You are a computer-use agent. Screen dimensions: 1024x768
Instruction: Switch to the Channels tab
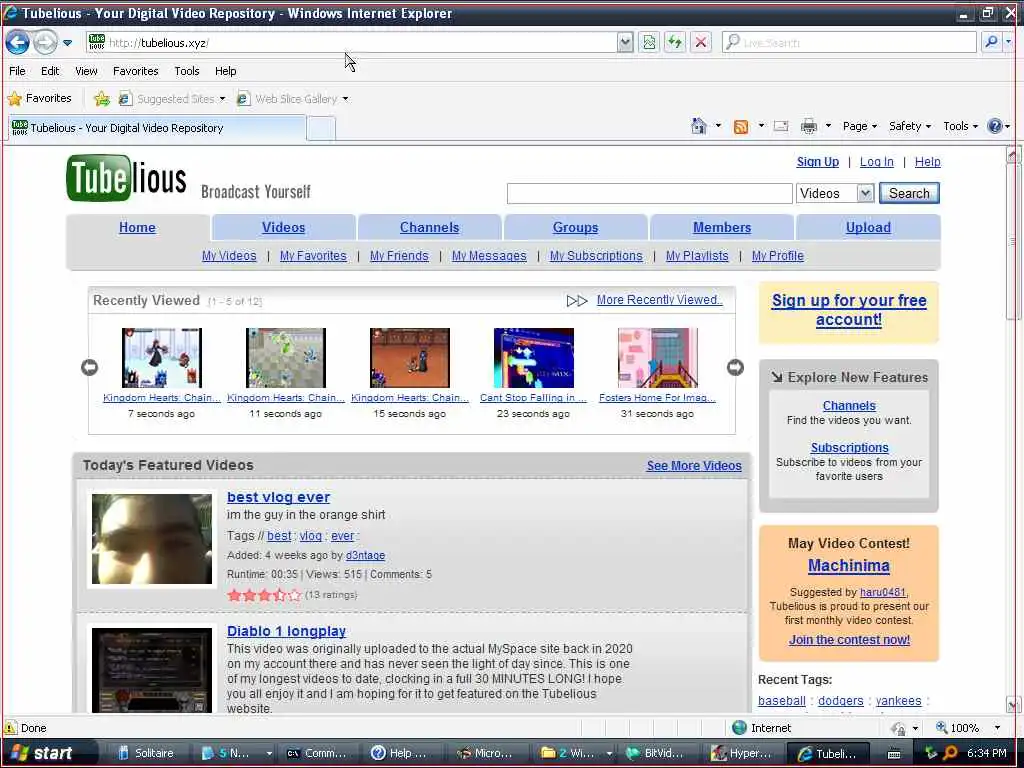(429, 227)
